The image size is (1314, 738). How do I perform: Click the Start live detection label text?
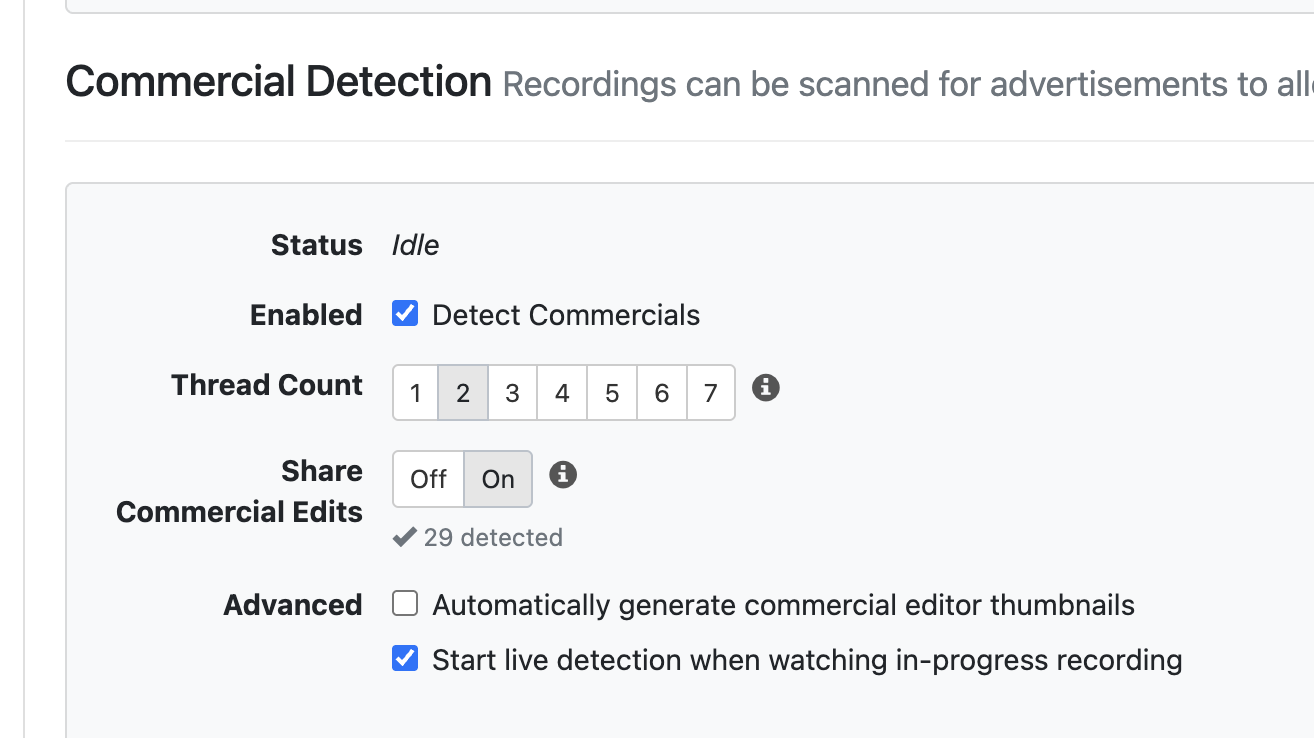click(806, 660)
